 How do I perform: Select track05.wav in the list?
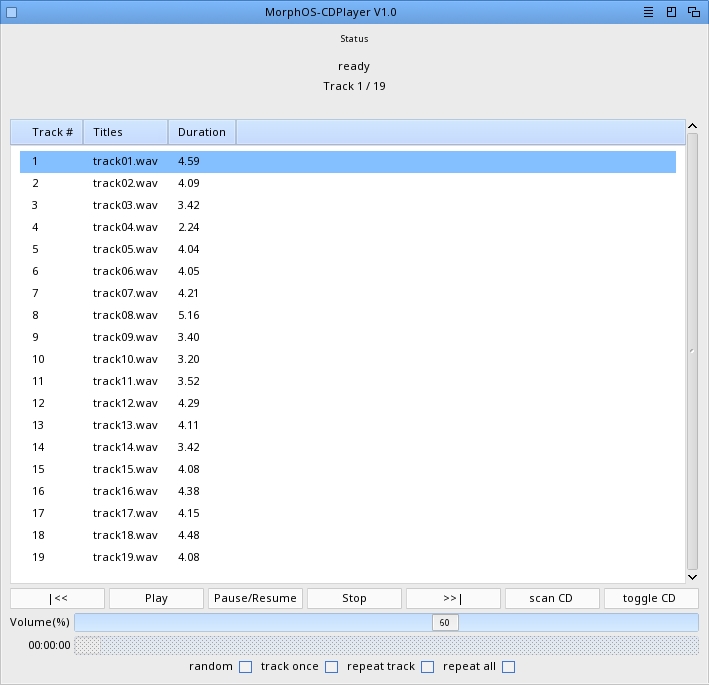348,249
